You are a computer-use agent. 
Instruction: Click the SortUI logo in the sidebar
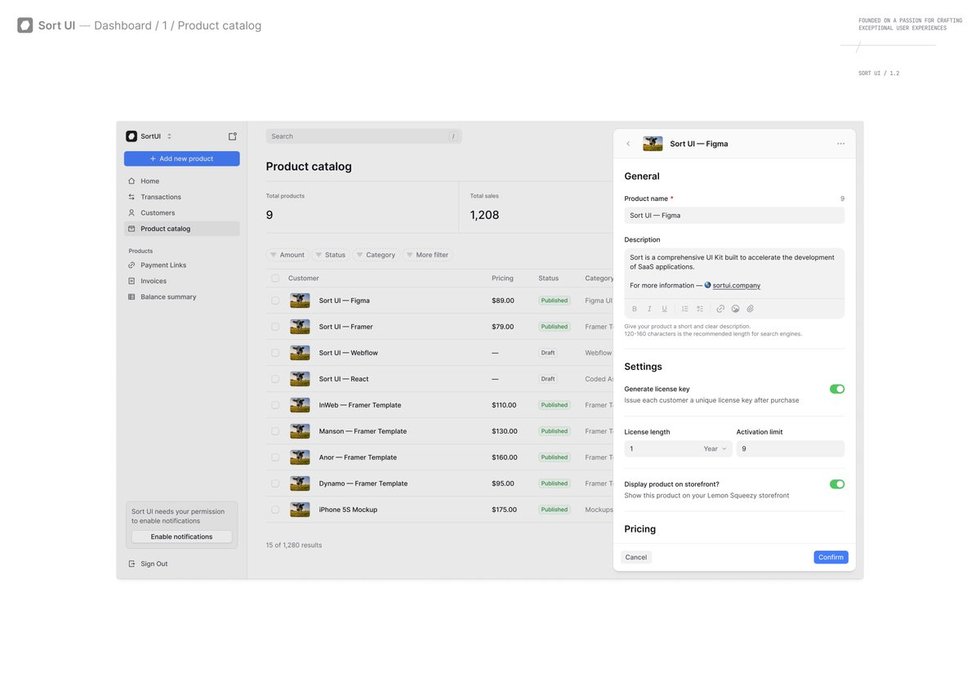point(131,136)
